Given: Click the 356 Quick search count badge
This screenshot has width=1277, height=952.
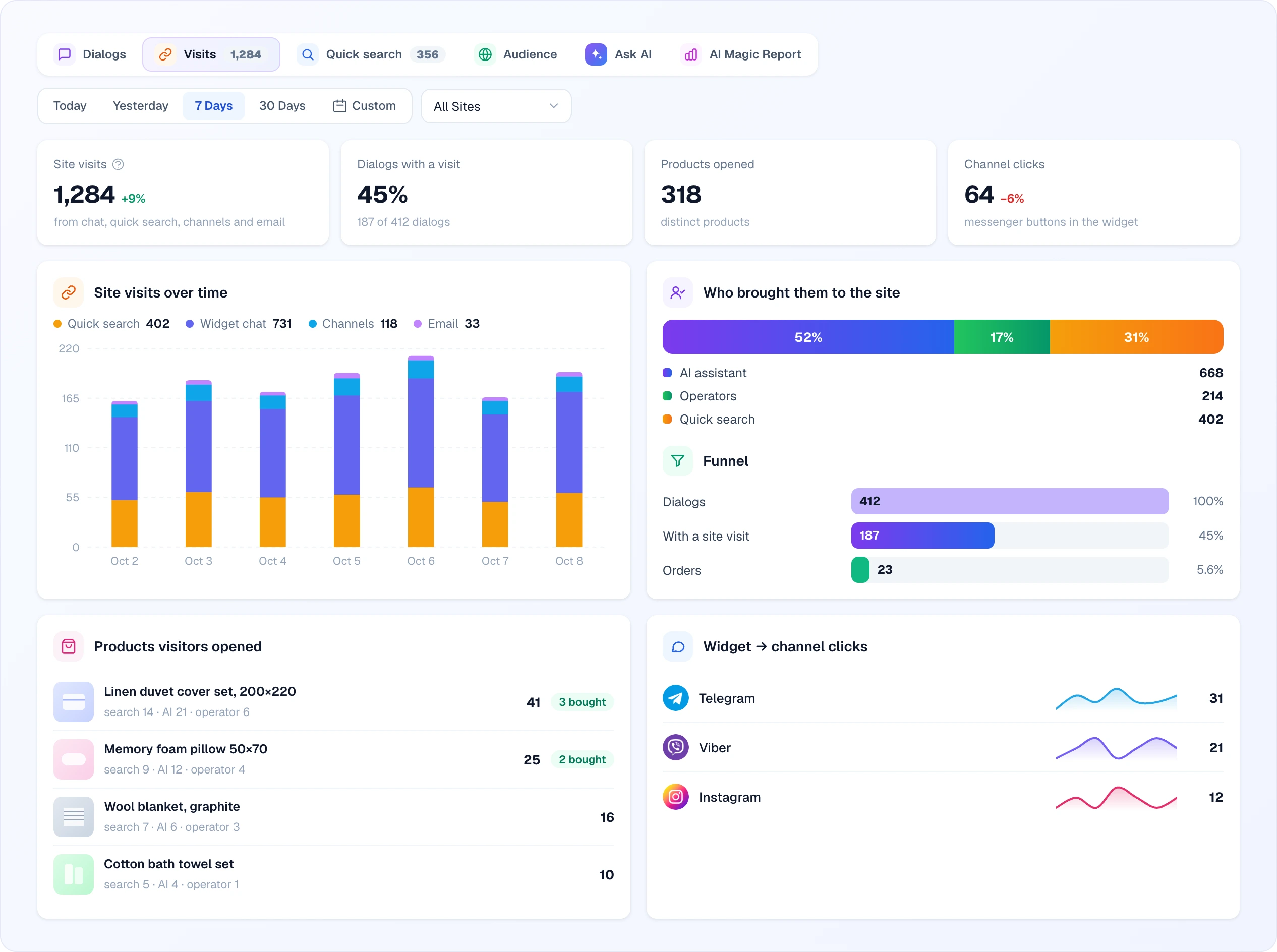Looking at the screenshot, I should (x=428, y=54).
